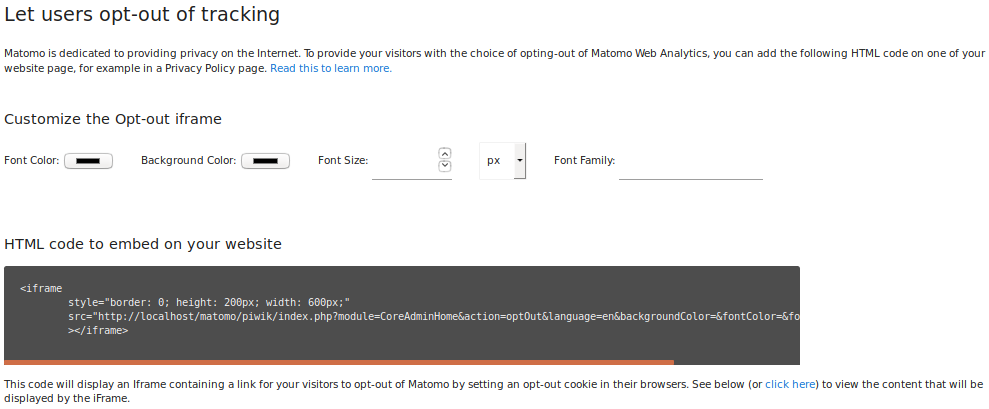The image size is (989, 409).
Task: Open the Font Color picker swatch
Action: point(88,161)
